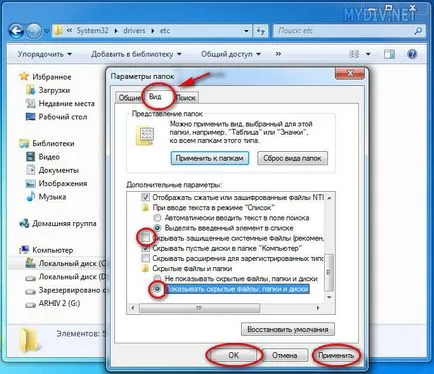Select Компьютер in the navigation pane
Image resolution: width=434 pixels, height=374 pixels.
coord(46,250)
